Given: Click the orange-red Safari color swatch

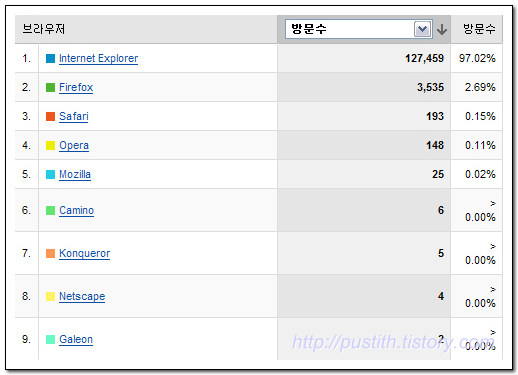Looking at the screenshot, I should pyautogui.click(x=50, y=117).
